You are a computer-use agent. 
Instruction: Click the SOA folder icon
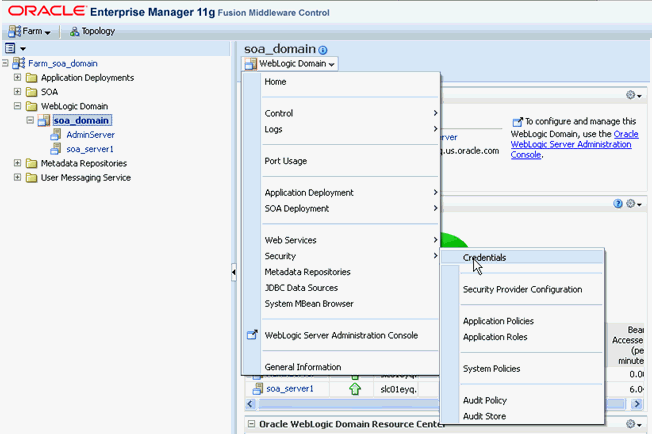click(x=31, y=92)
